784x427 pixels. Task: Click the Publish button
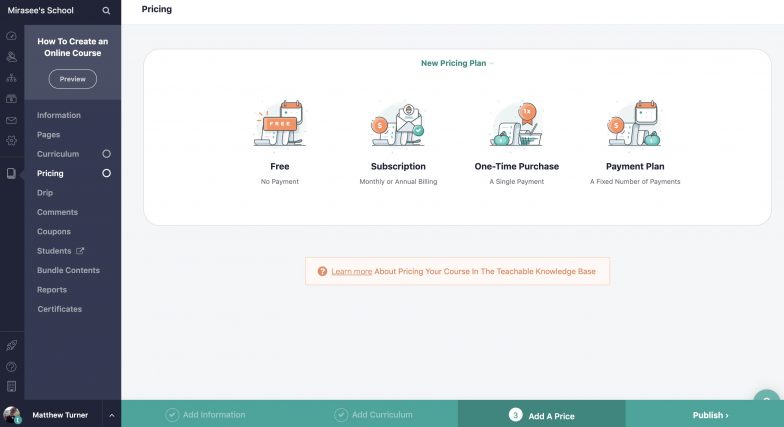tap(710, 415)
